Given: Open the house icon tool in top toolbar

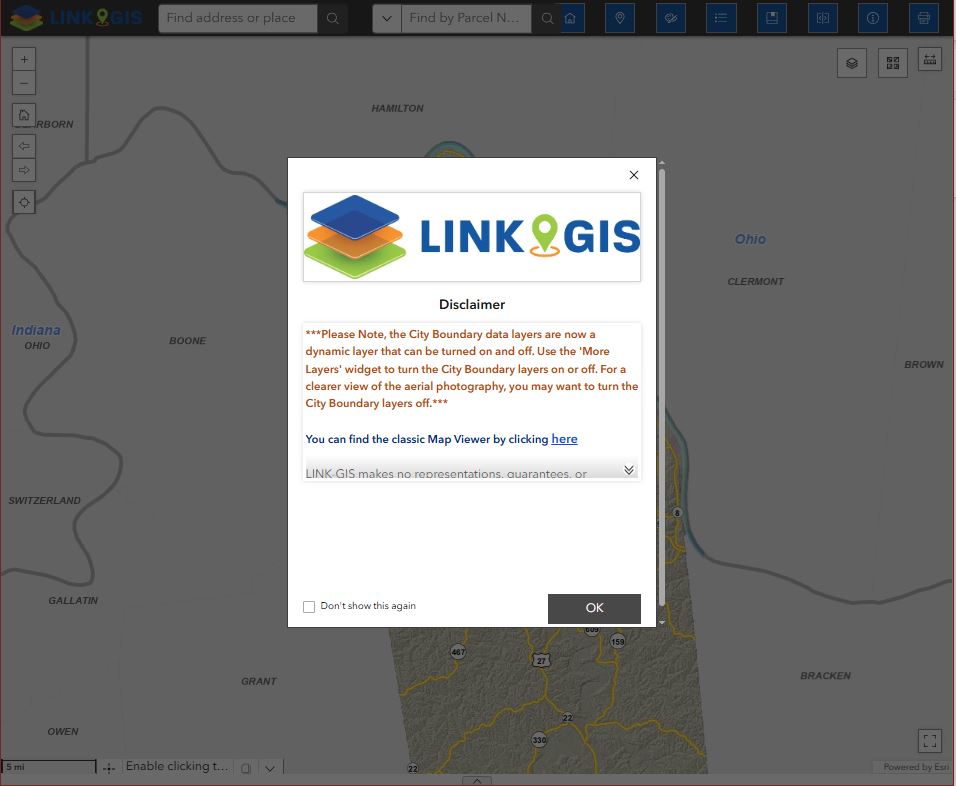Looking at the screenshot, I should point(570,18).
